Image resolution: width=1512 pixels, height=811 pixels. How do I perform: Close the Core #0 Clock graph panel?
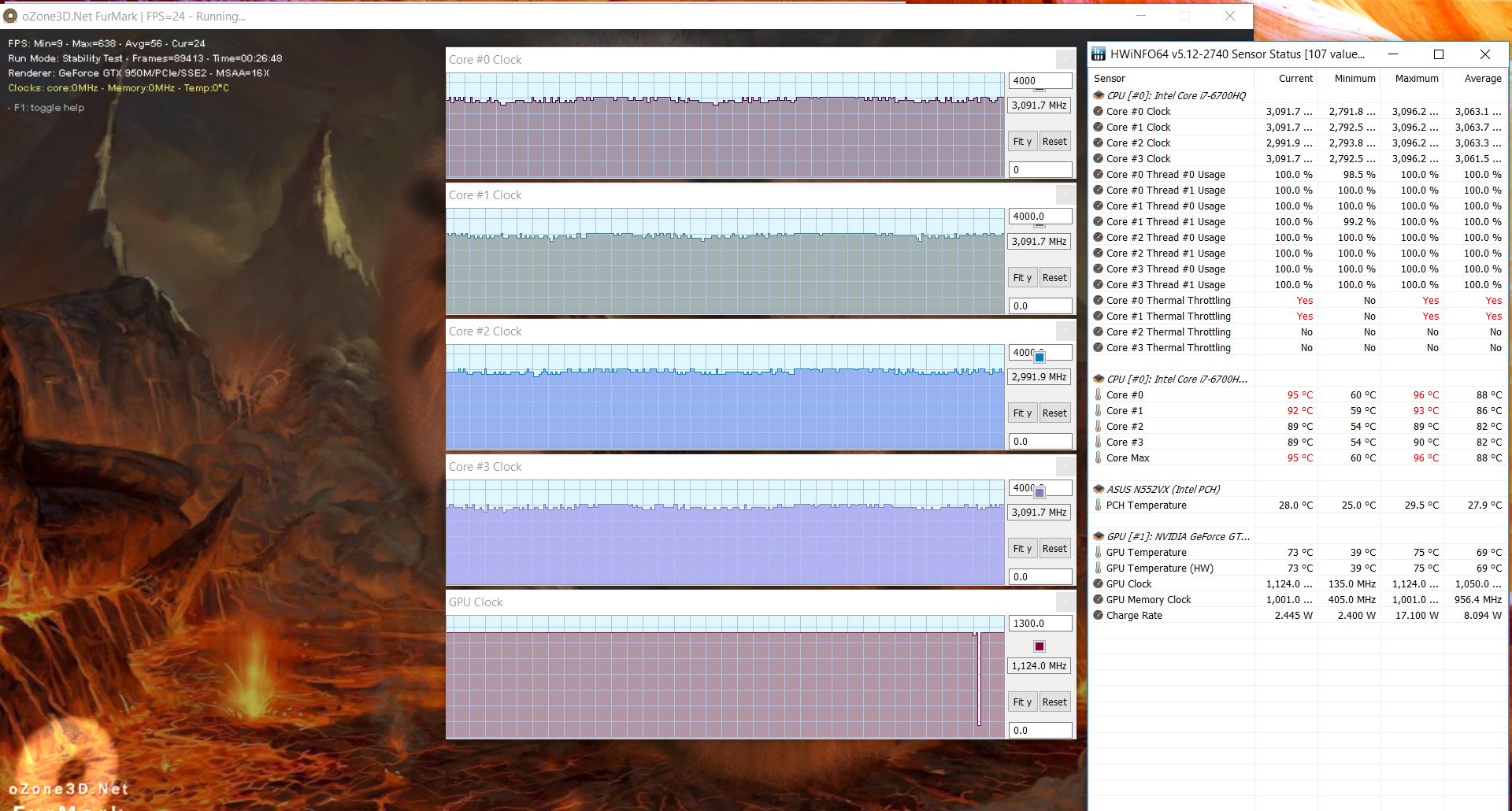pyautogui.click(x=1065, y=60)
